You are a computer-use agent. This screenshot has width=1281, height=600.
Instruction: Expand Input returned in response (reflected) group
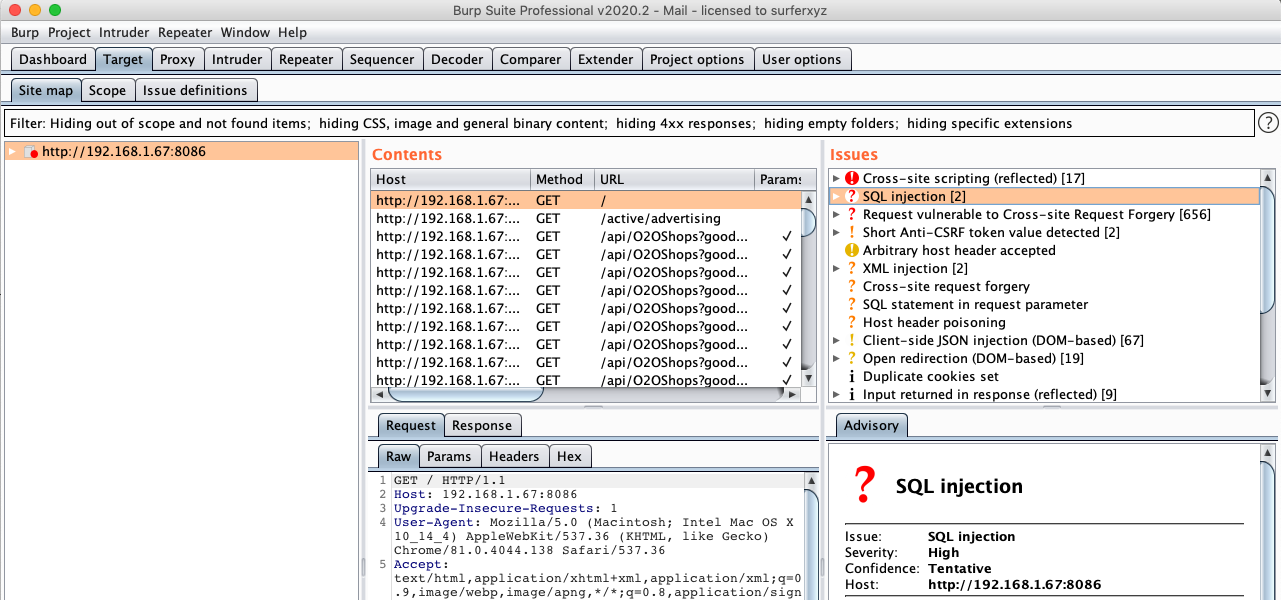click(x=836, y=394)
